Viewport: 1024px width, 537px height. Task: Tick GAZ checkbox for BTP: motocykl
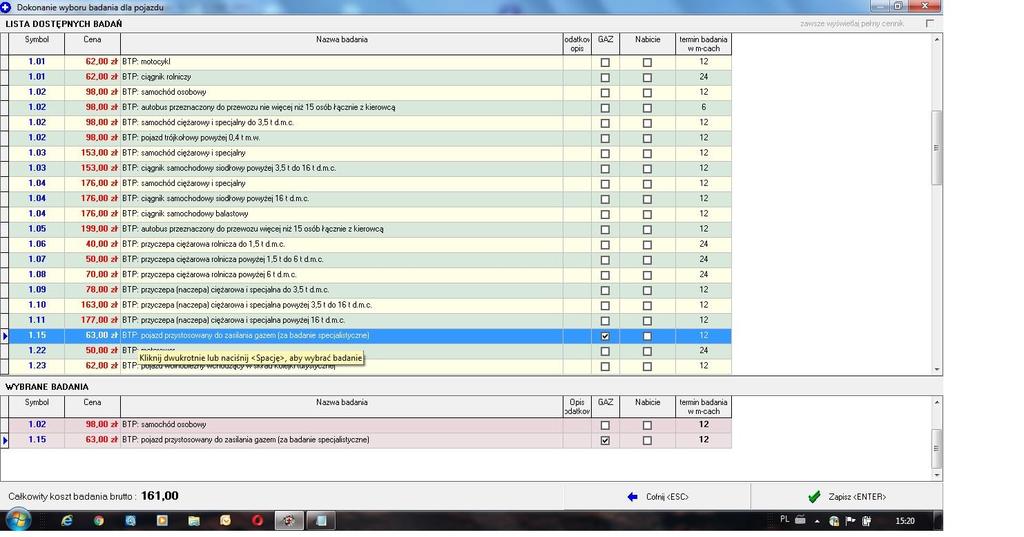(605, 62)
